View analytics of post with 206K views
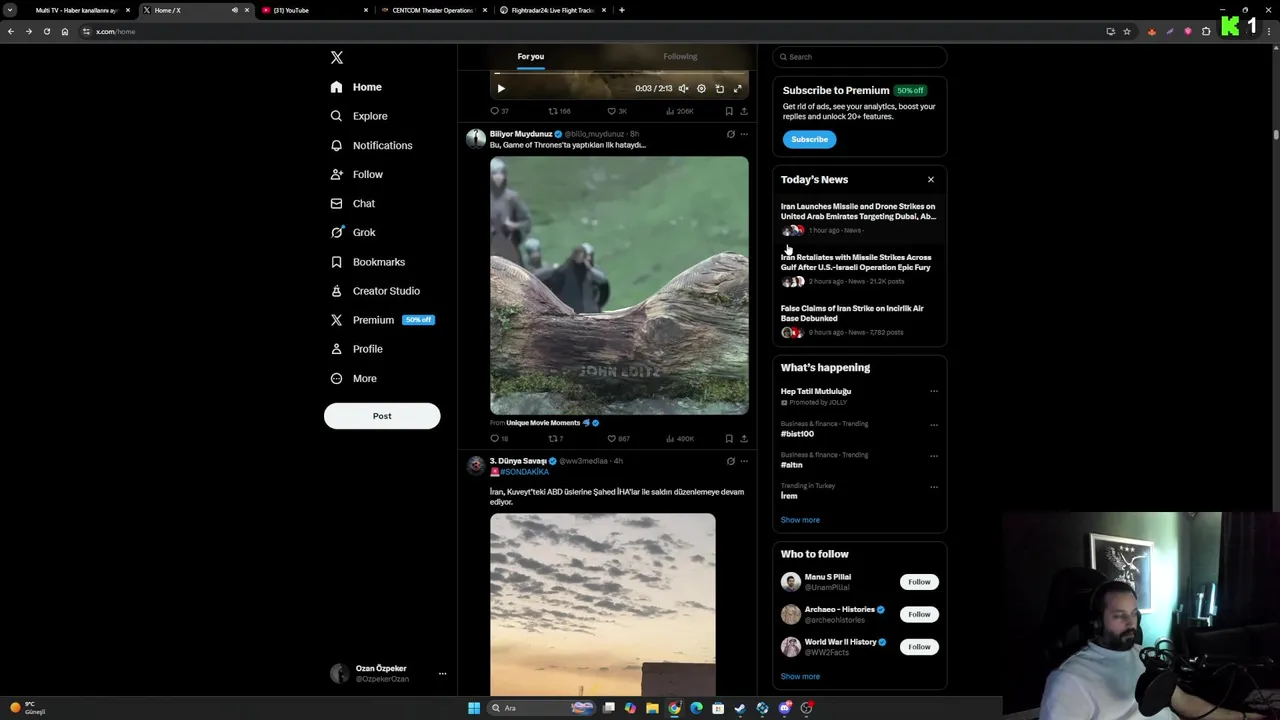This screenshot has height=720, width=1280. tap(680, 111)
